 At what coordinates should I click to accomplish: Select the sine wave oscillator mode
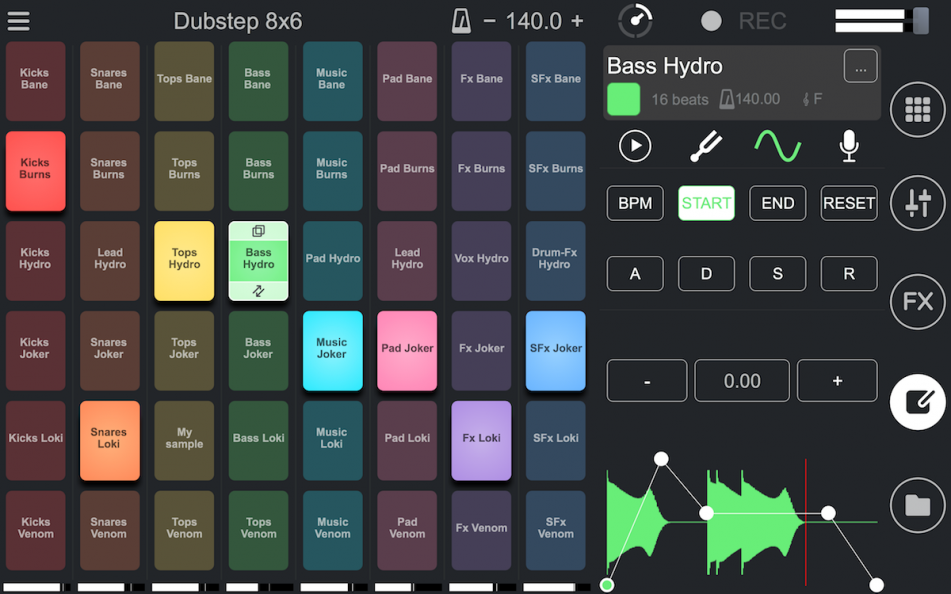[778, 145]
